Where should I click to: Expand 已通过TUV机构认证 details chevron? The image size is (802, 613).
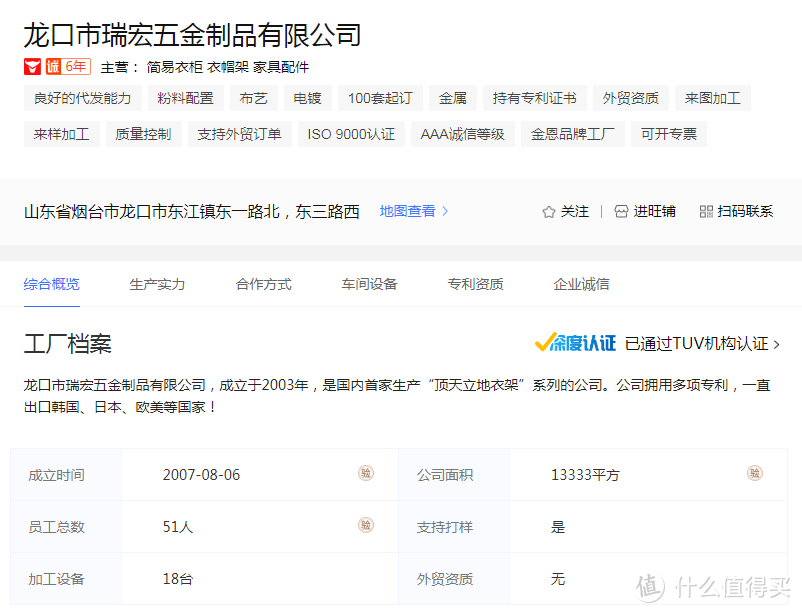[777, 344]
